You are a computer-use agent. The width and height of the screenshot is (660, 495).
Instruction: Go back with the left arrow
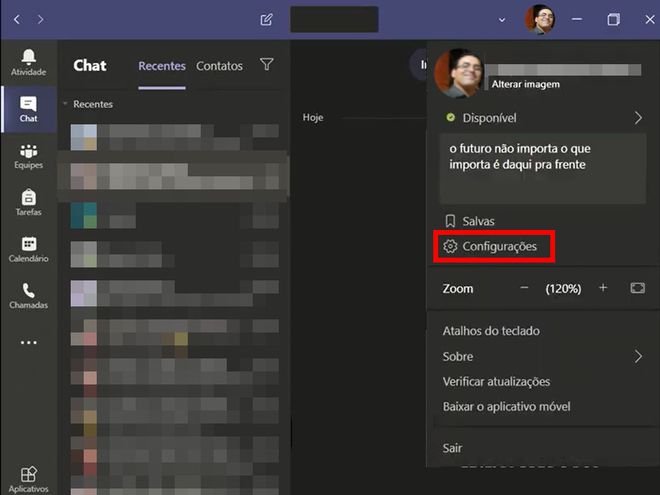click(17, 19)
